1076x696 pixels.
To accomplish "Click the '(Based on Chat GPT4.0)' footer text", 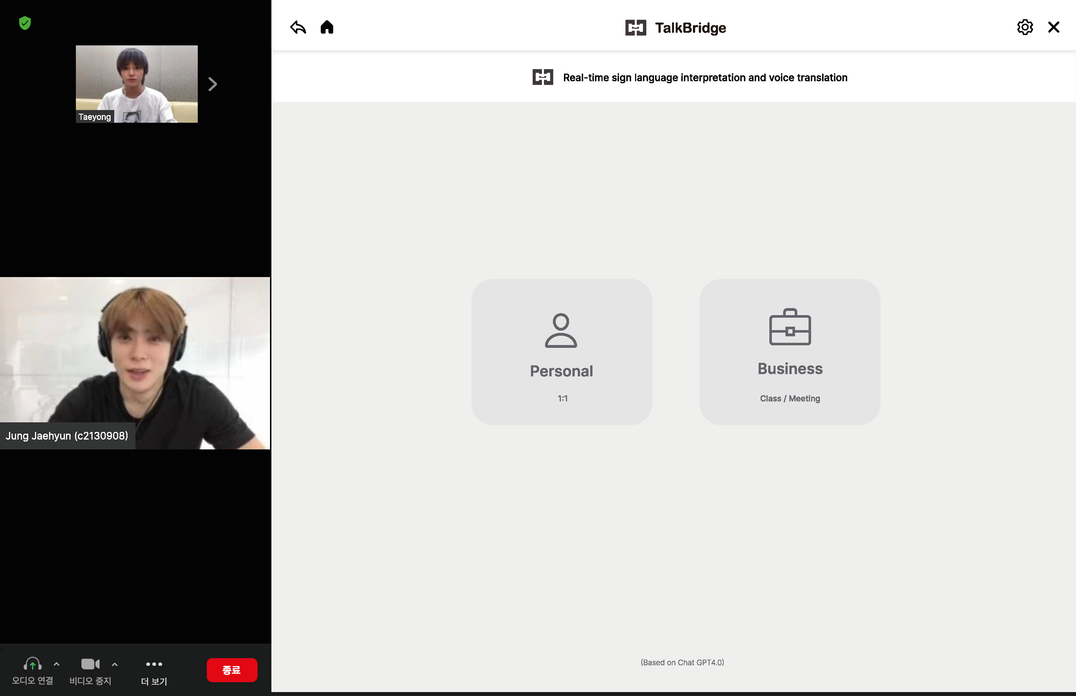I will pyautogui.click(x=682, y=662).
